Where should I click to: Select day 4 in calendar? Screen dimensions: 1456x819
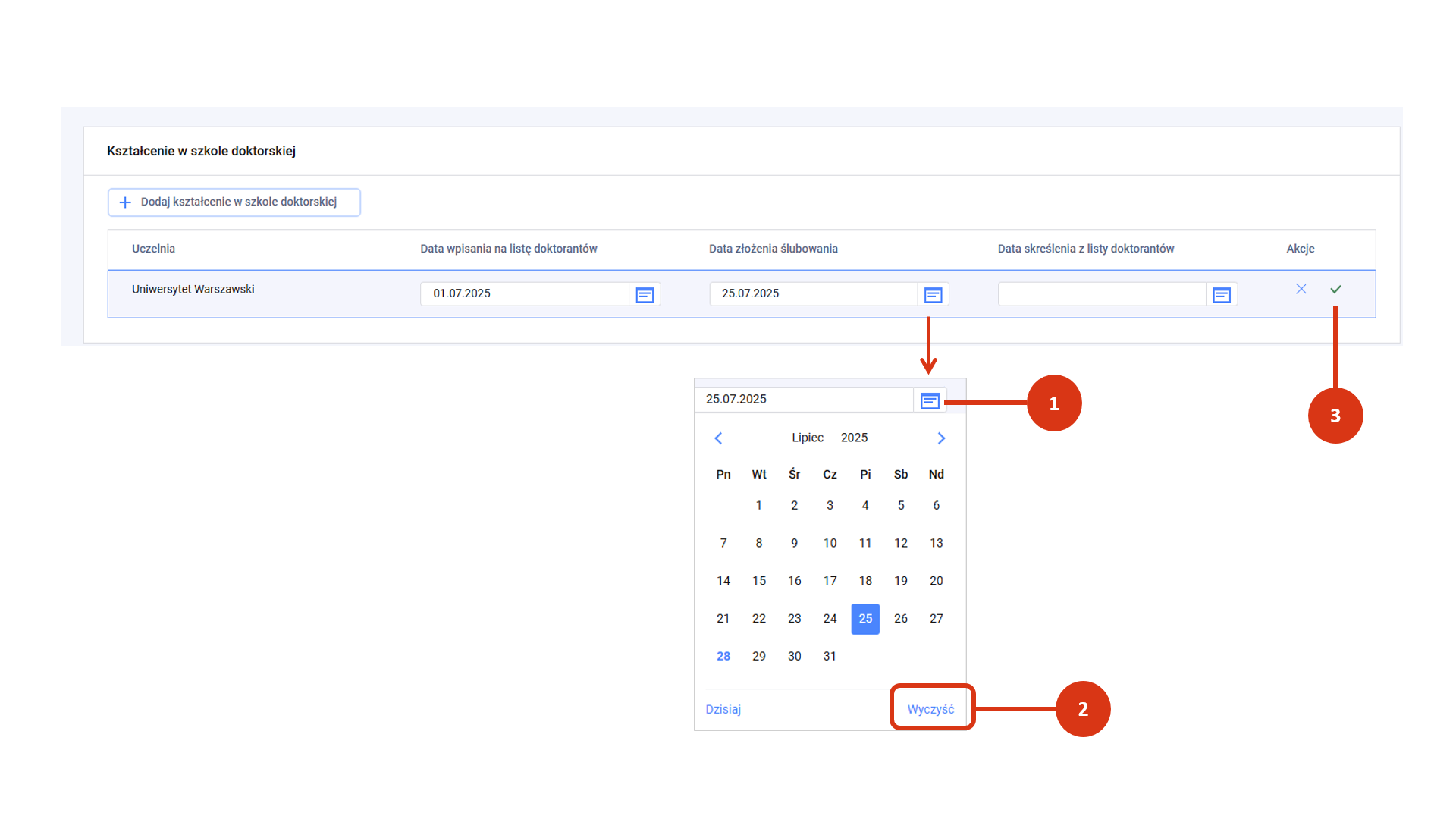[865, 505]
